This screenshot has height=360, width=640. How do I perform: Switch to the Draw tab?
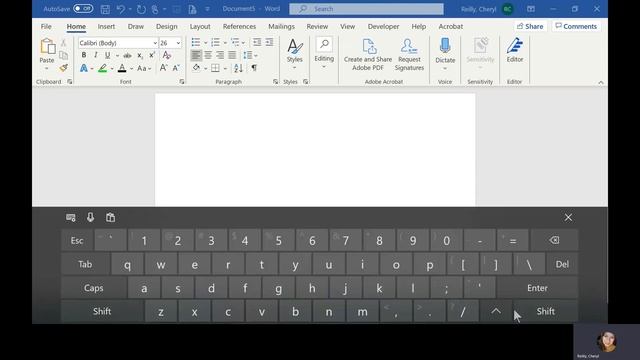tap(136, 26)
